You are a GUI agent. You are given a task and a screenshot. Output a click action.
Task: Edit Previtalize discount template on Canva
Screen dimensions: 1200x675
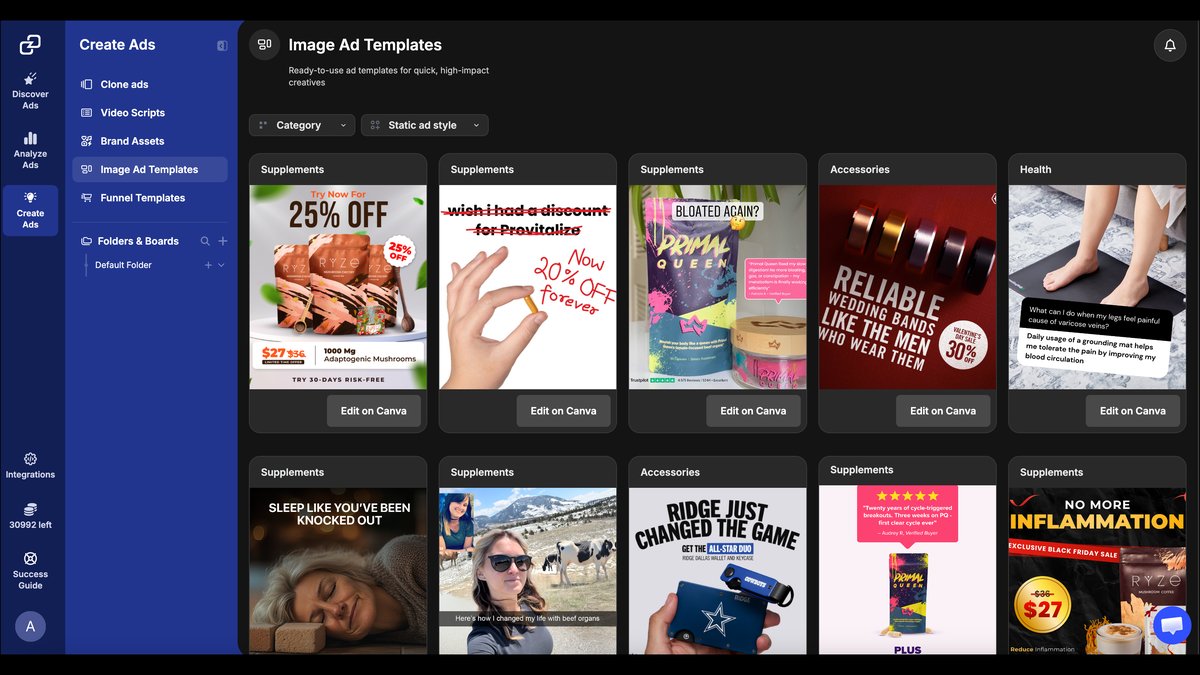point(564,411)
